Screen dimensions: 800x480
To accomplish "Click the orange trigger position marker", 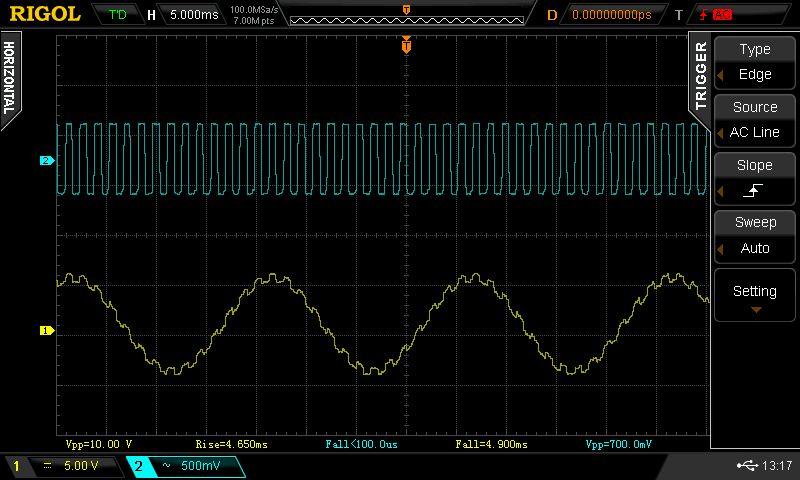I will click(x=406, y=46).
